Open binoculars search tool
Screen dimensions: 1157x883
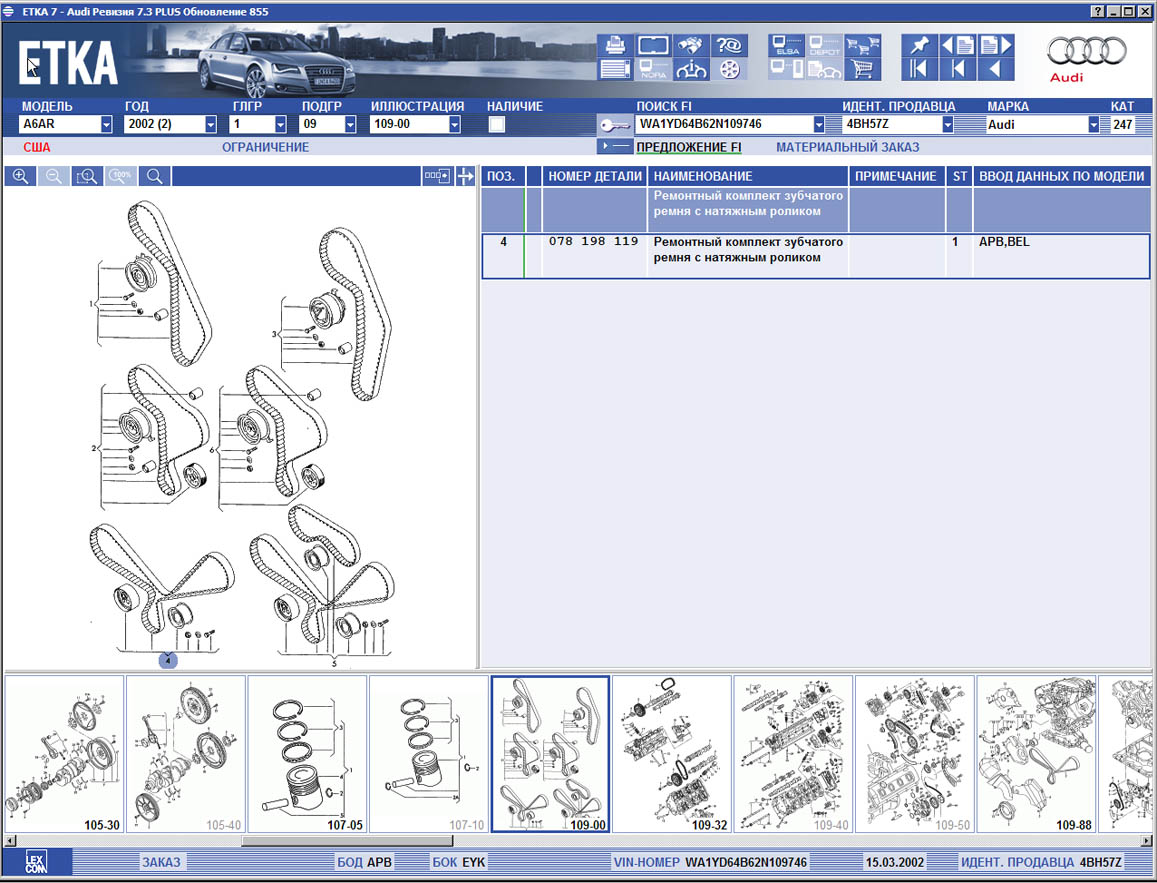pyautogui.click(x=692, y=46)
